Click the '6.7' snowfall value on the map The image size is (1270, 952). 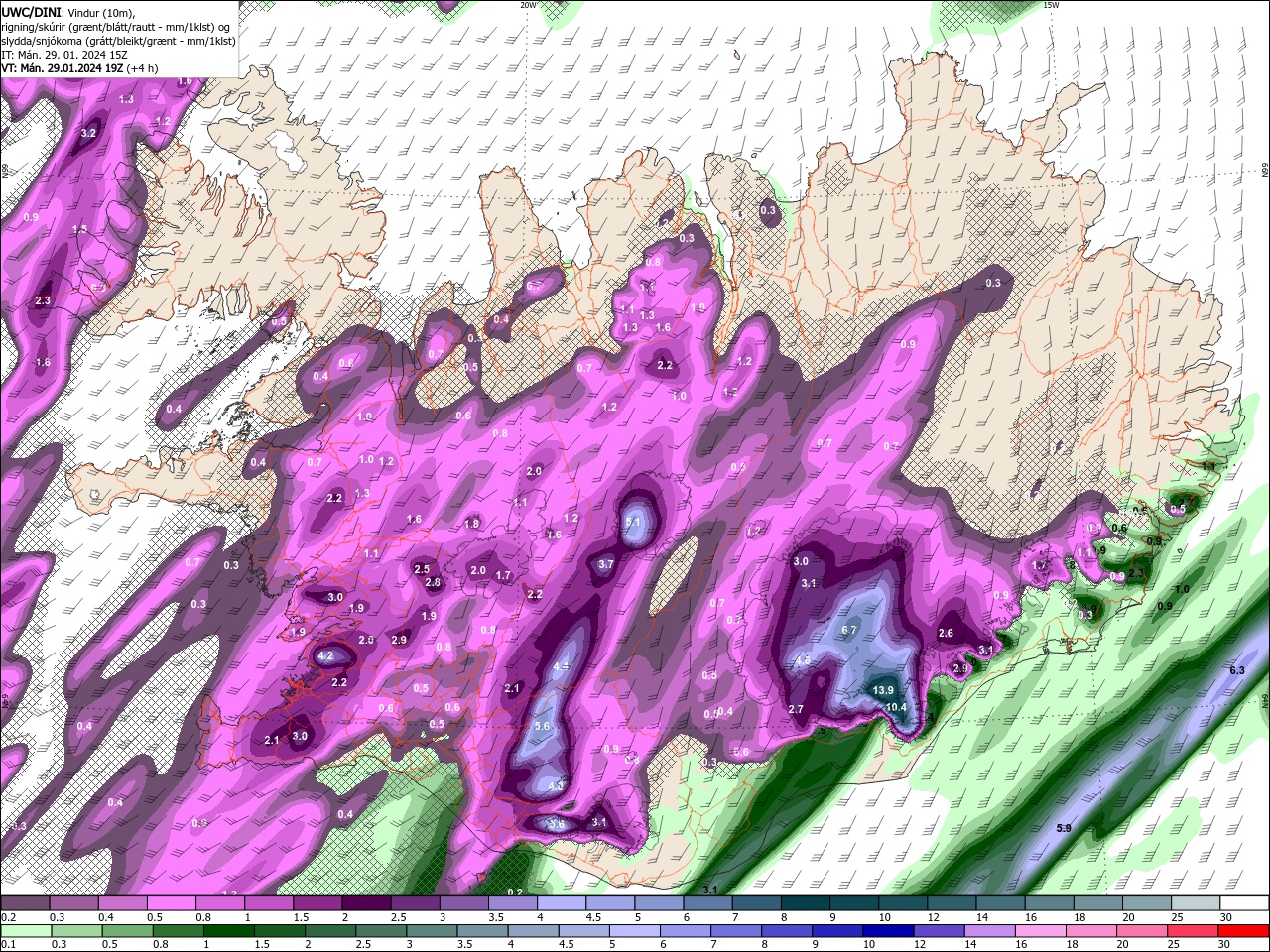click(849, 630)
